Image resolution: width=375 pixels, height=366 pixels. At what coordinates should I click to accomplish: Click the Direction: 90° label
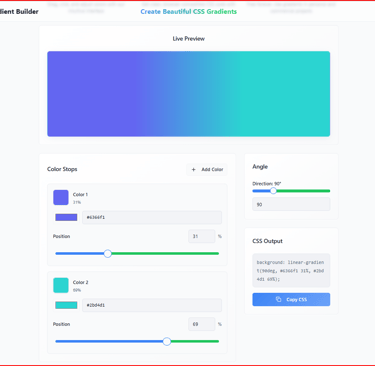(x=267, y=184)
